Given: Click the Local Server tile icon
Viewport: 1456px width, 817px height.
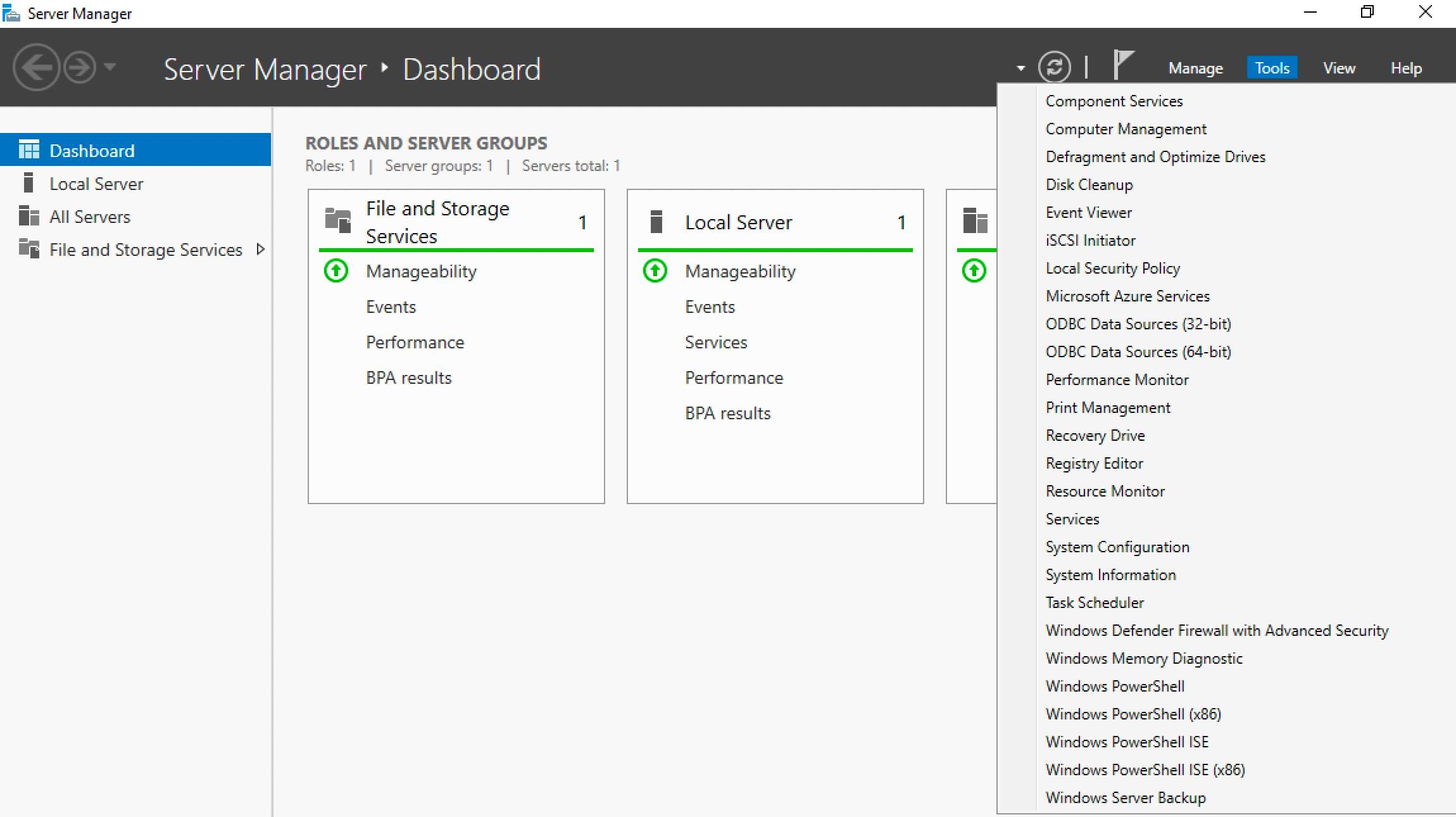Looking at the screenshot, I should click(656, 222).
